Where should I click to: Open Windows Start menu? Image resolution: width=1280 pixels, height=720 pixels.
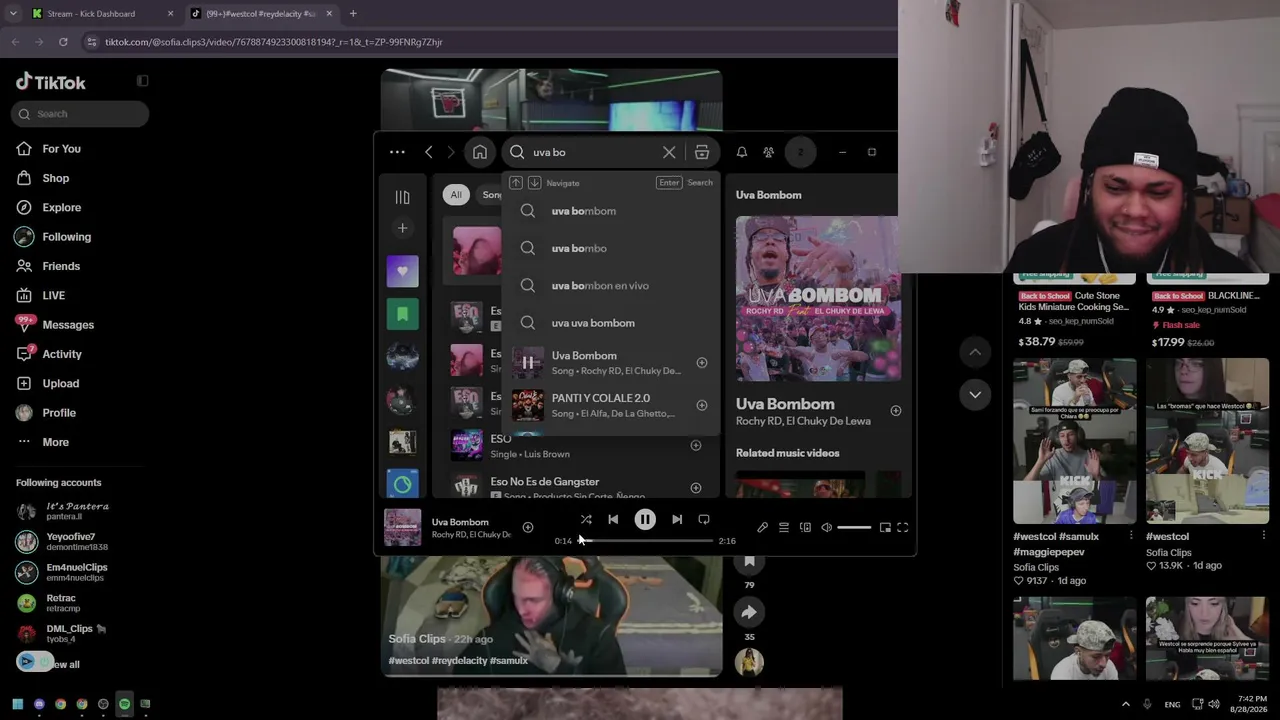pos(18,704)
